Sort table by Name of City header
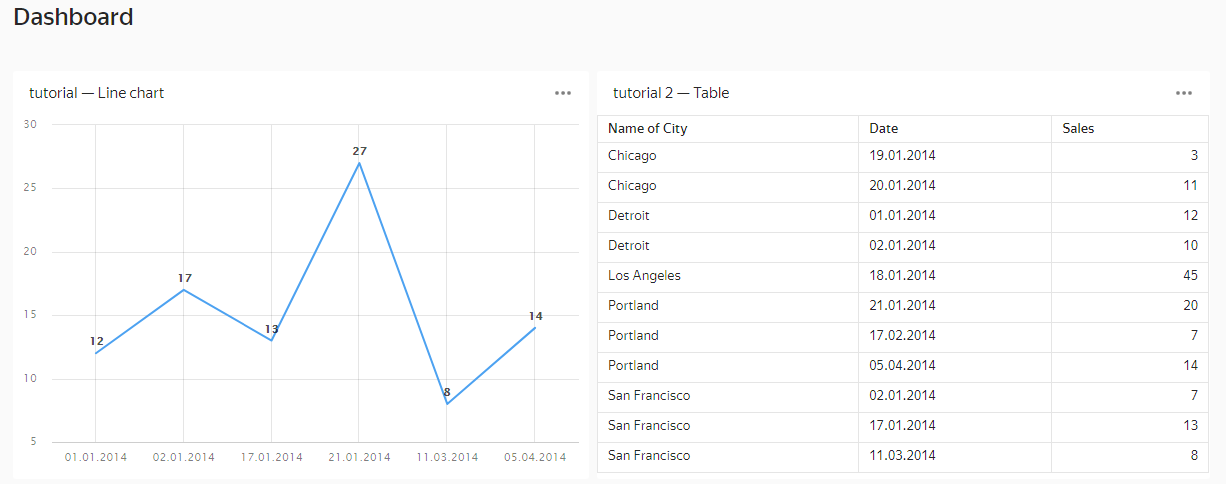 (648, 129)
